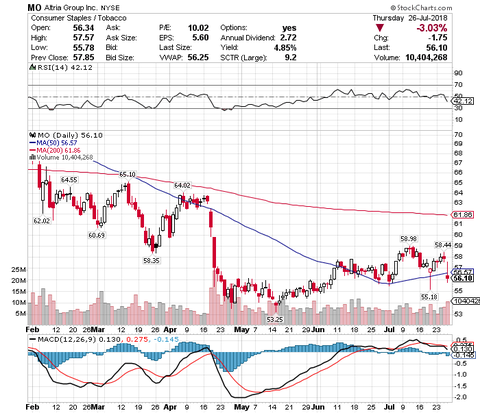Click the 64.02 price annotation
Viewport: 480px width, 413px height.
point(182,185)
